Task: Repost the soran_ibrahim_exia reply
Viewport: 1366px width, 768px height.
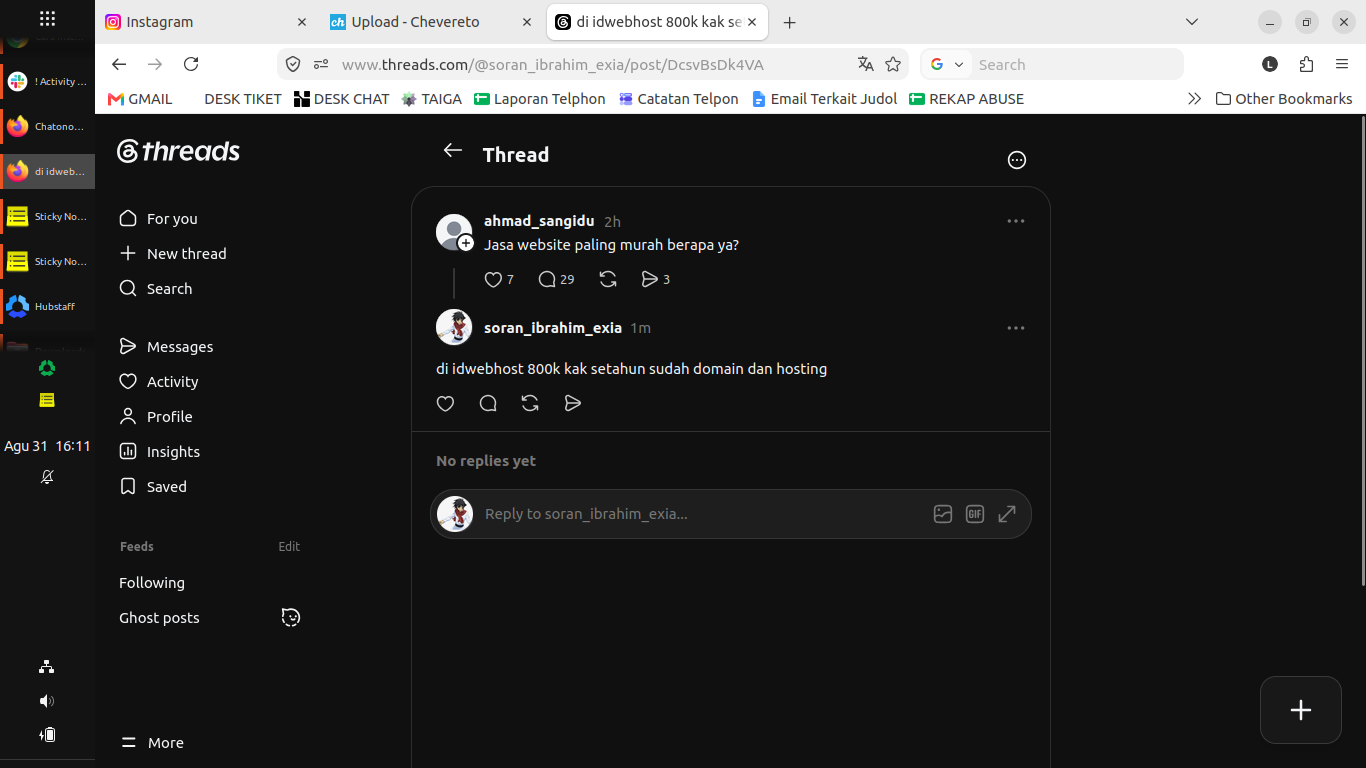Action: [530, 403]
